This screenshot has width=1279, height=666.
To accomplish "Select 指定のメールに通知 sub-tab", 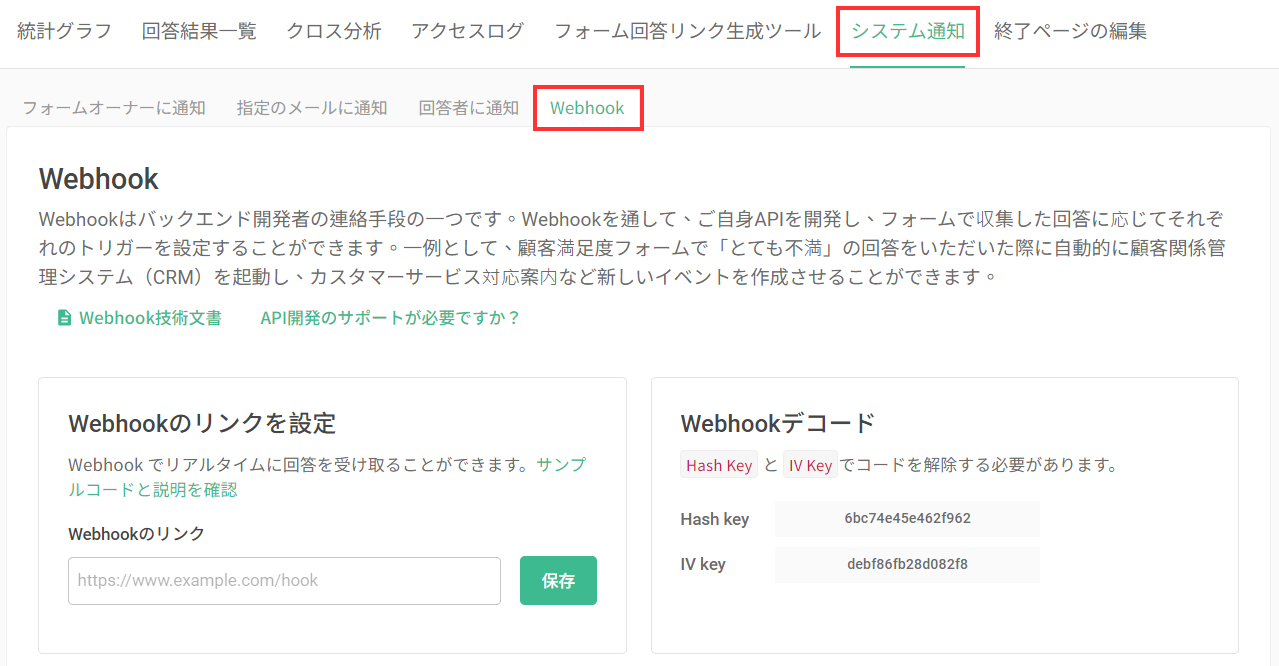I will (312, 108).
